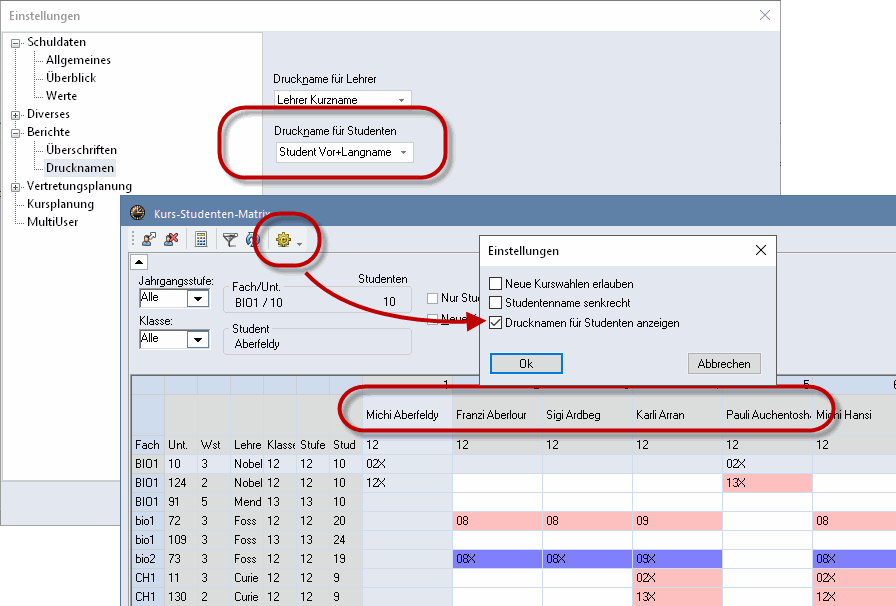Expand the Diverses tree node
896x606 pixels.
pos(15,115)
